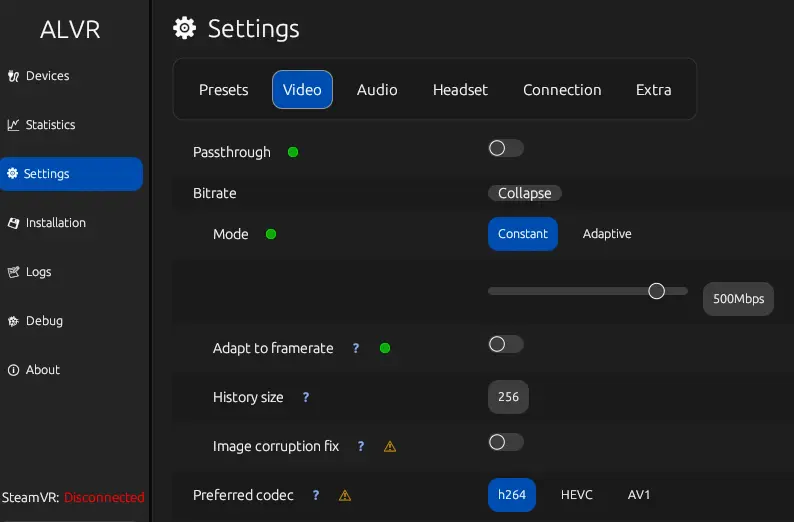The height and width of the screenshot is (522, 794).
Task: Click the History size value field
Action: coord(508,397)
